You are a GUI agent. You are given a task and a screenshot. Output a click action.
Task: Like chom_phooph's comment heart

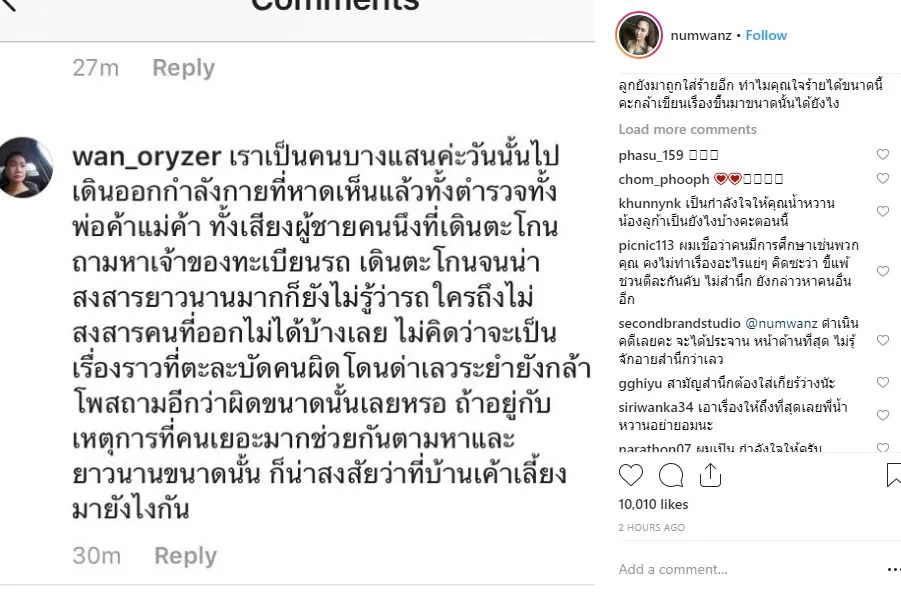click(x=883, y=178)
